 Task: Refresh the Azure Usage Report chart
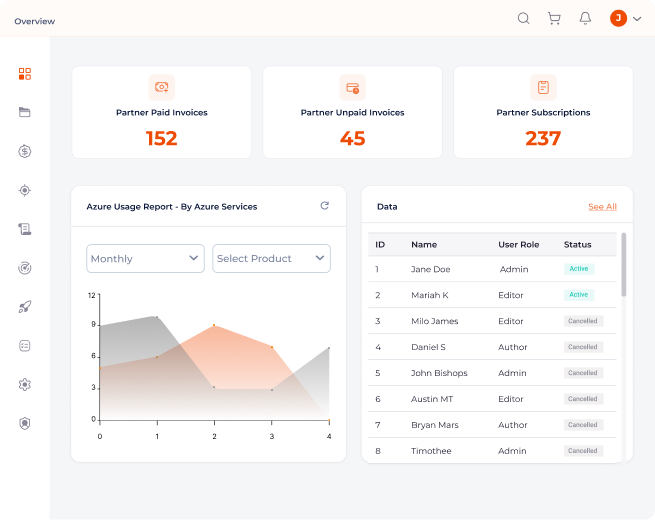[325, 205]
